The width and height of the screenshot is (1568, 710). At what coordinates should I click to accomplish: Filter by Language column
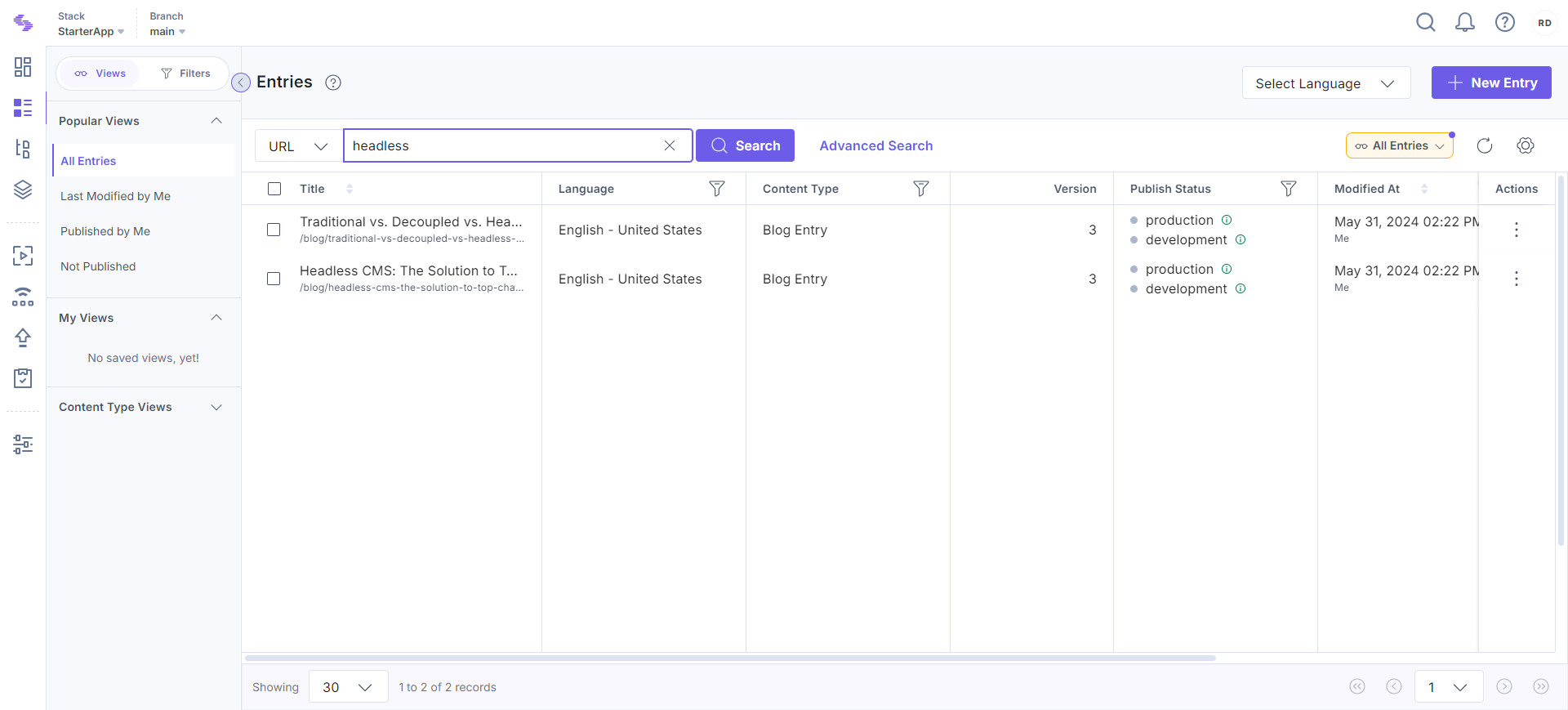point(717,189)
